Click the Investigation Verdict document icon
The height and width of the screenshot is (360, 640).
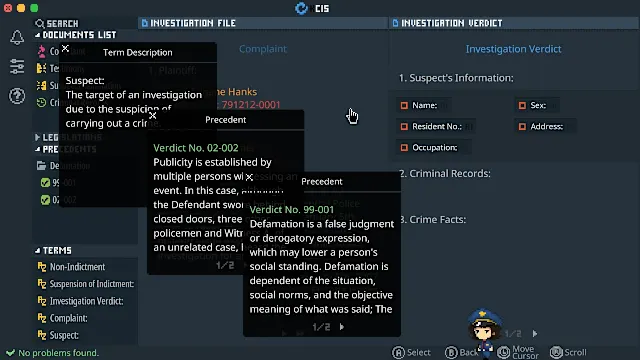click(x=395, y=23)
